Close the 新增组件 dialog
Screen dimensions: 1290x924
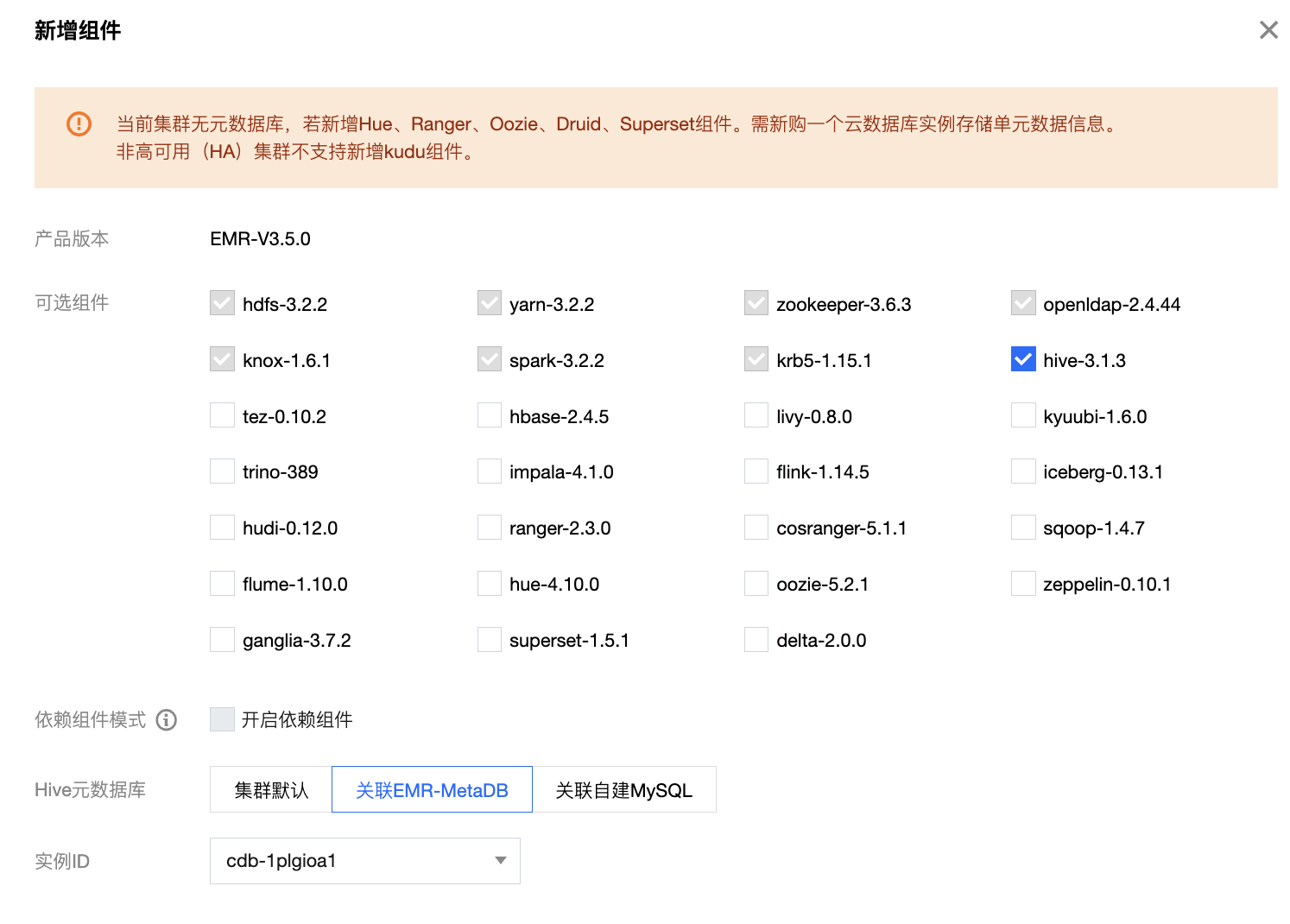(1268, 30)
